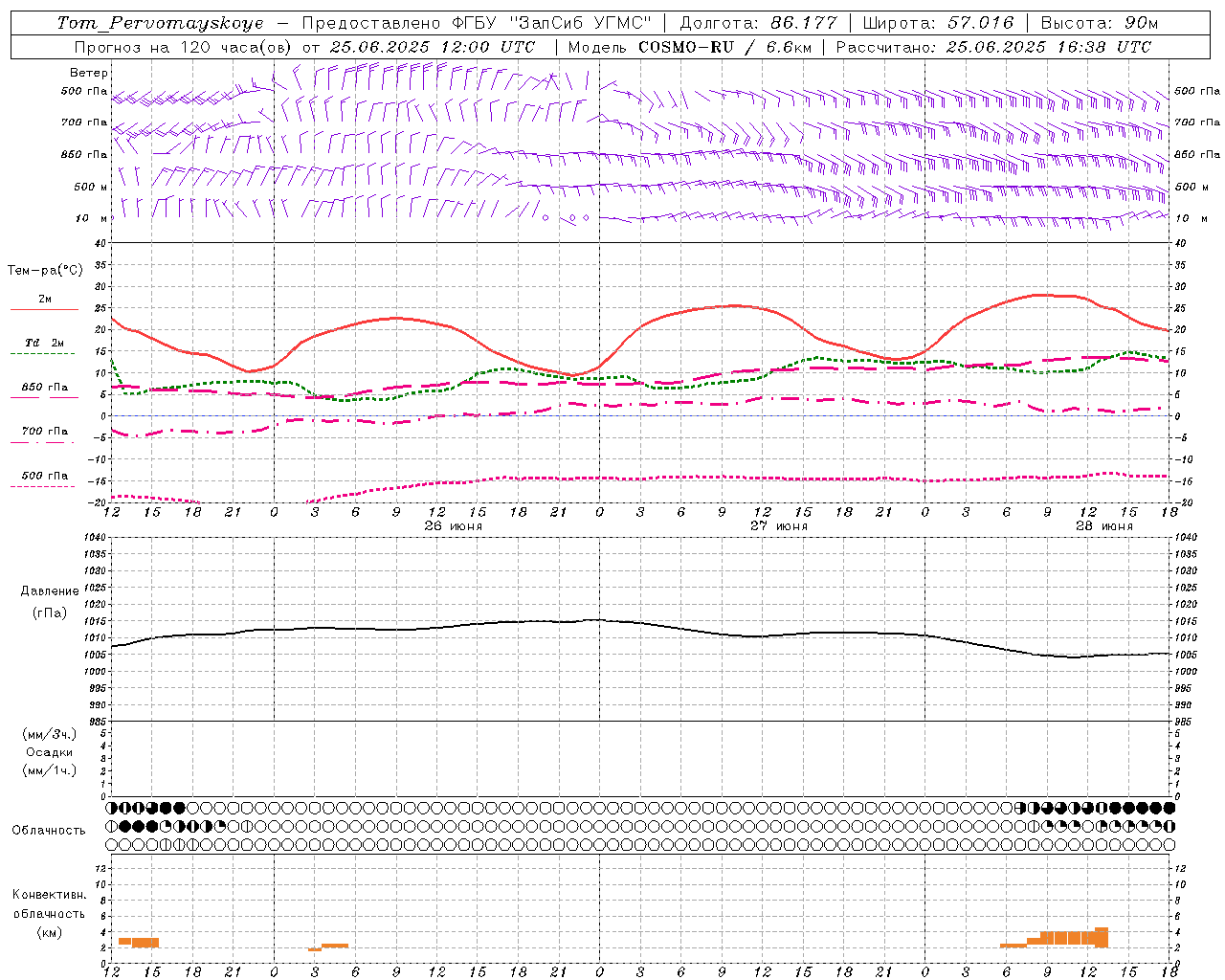This screenshot has height=980, width=1225.
Task: Click the dotted pink 500 гПа temperature legend line
Action: 42,487
